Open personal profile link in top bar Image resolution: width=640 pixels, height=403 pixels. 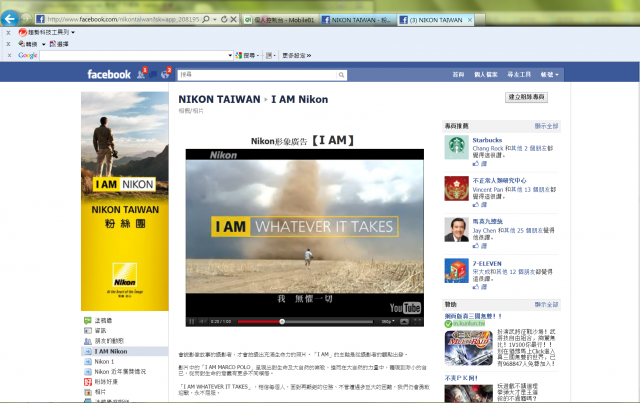click(x=486, y=74)
